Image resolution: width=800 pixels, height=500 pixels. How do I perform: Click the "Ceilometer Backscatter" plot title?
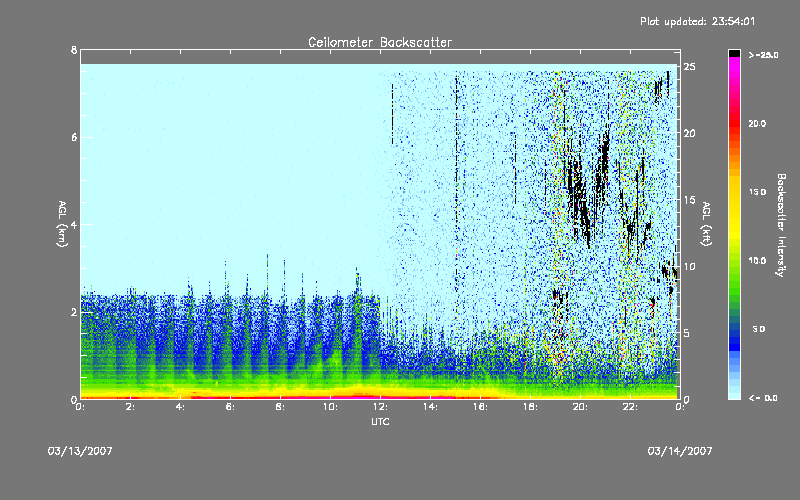380,42
